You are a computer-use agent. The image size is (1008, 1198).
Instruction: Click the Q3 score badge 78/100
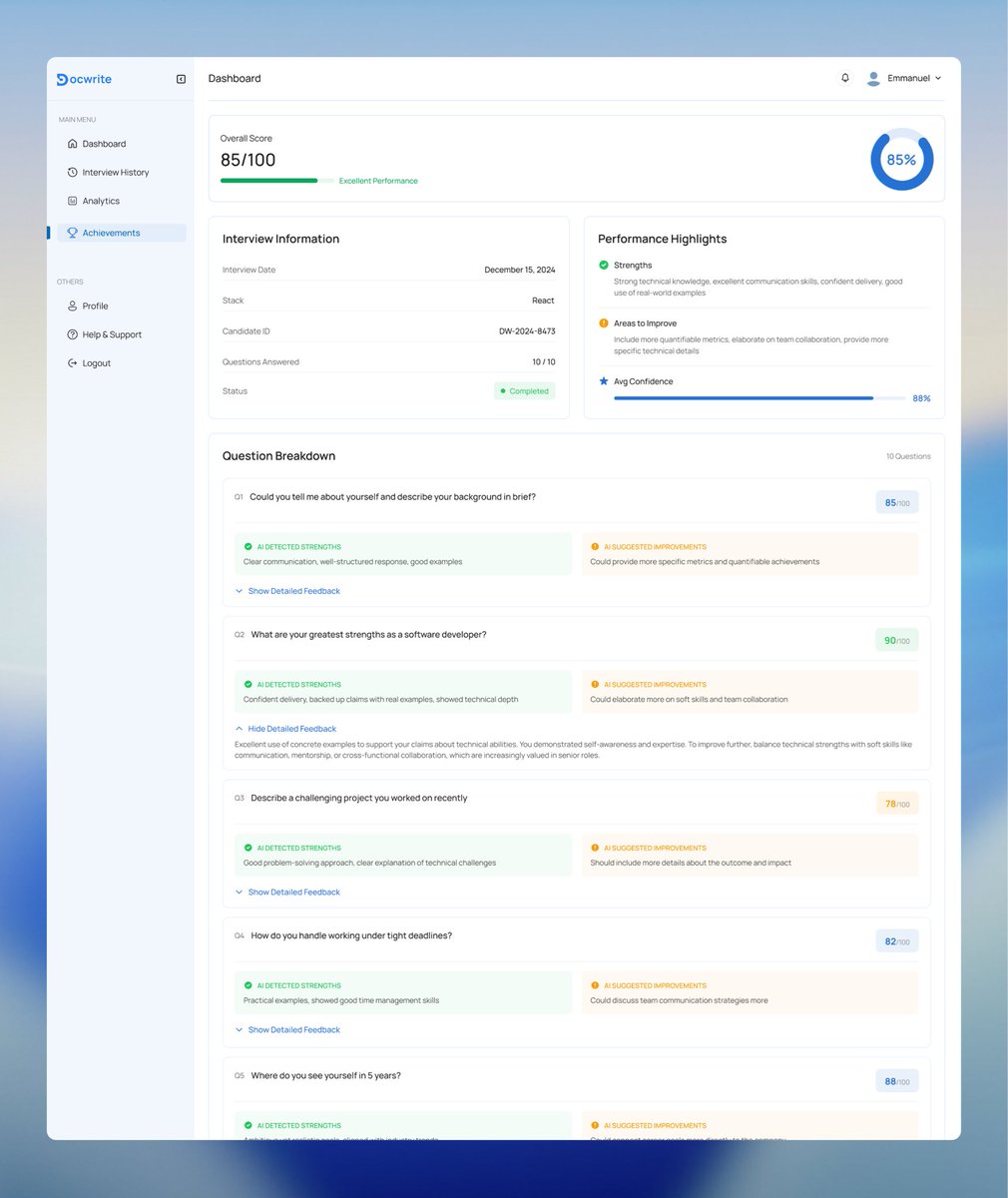coord(897,804)
